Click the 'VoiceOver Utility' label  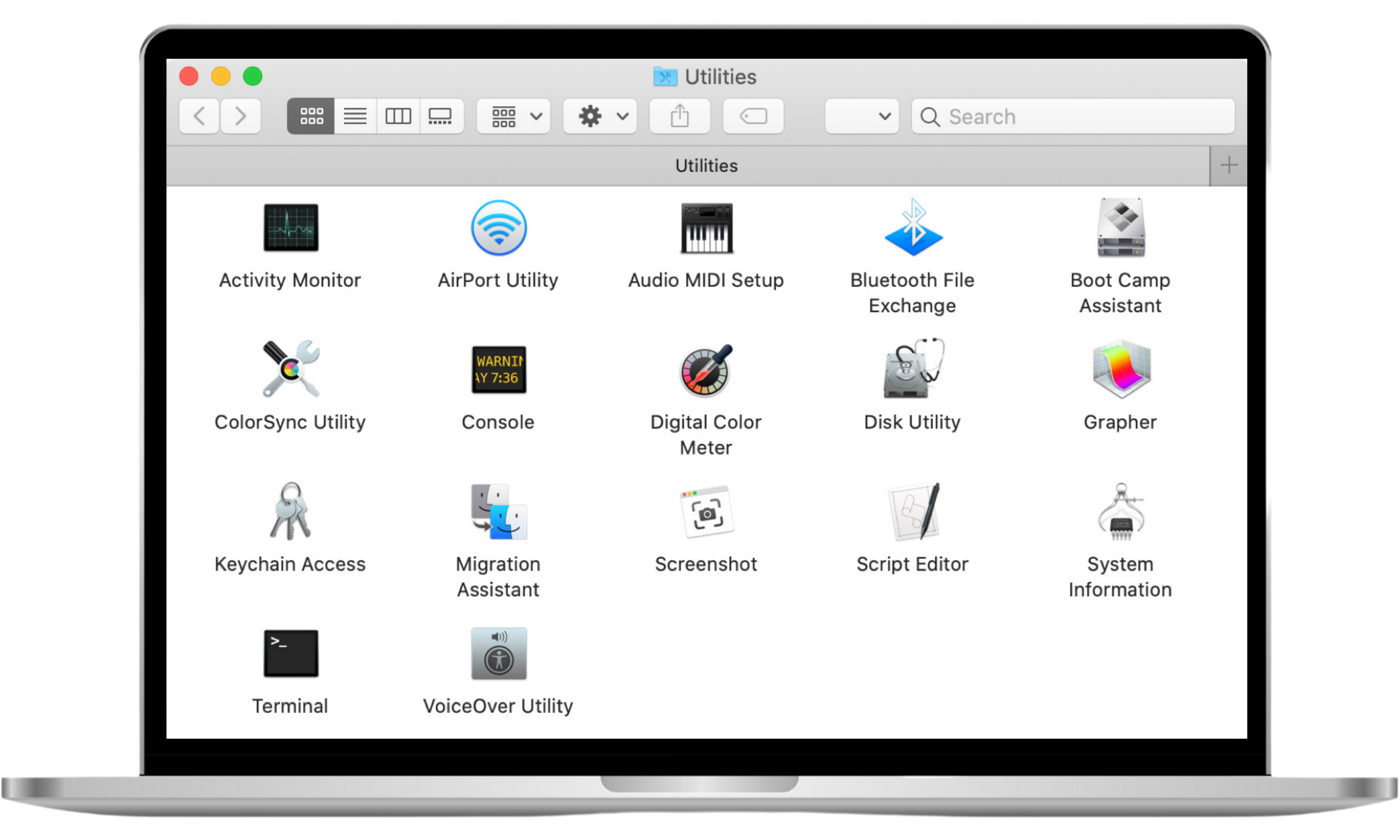[x=498, y=706]
